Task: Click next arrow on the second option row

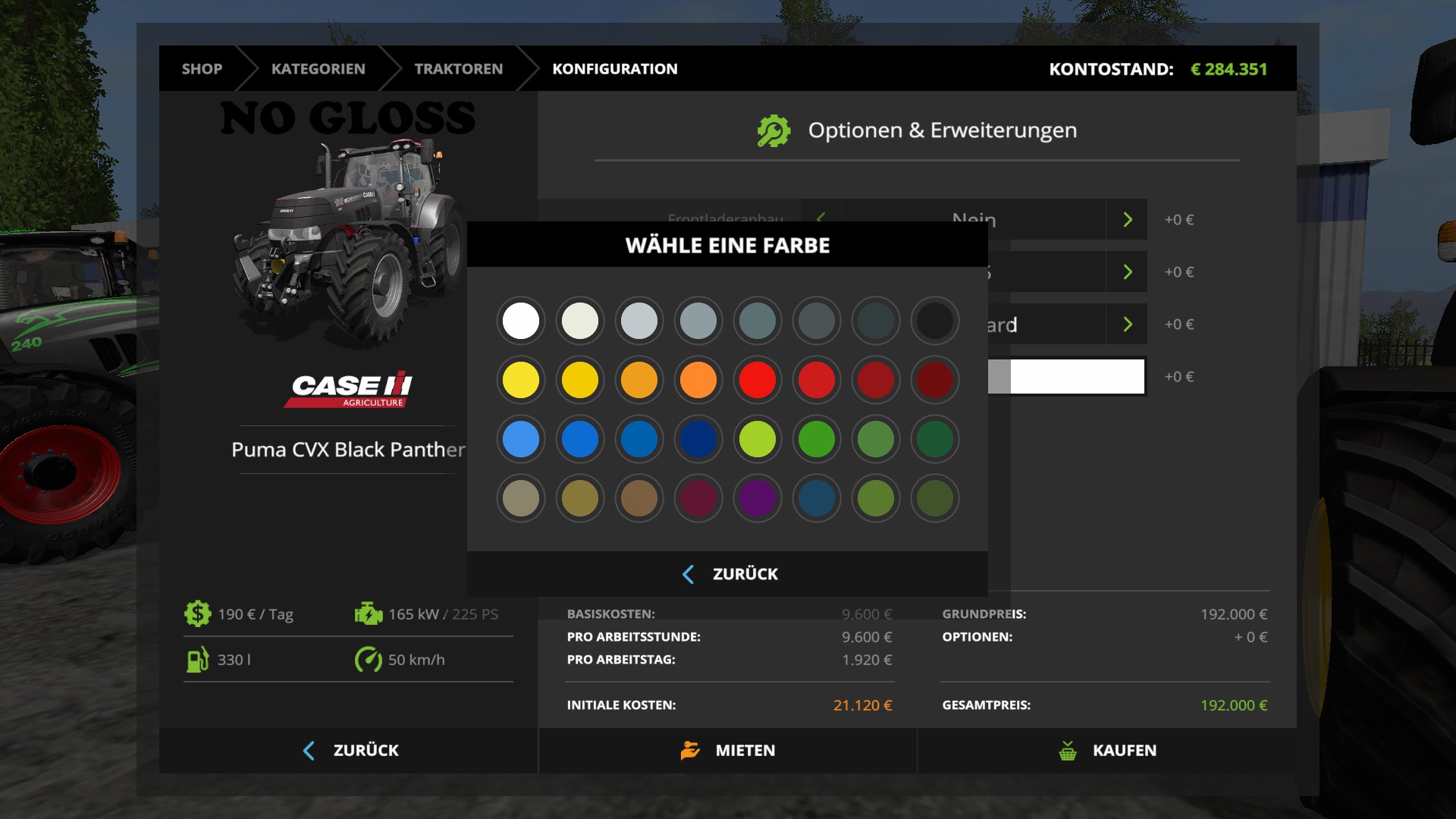Action: coord(1127,271)
